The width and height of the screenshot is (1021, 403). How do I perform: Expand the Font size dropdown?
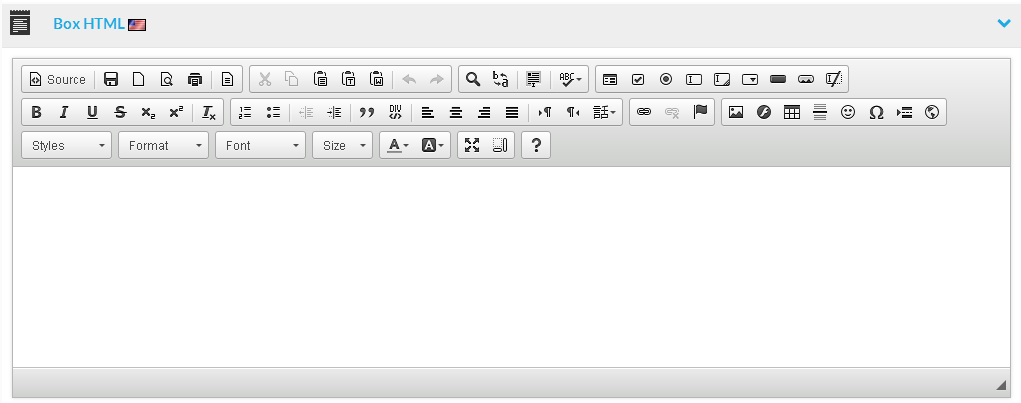point(342,145)
